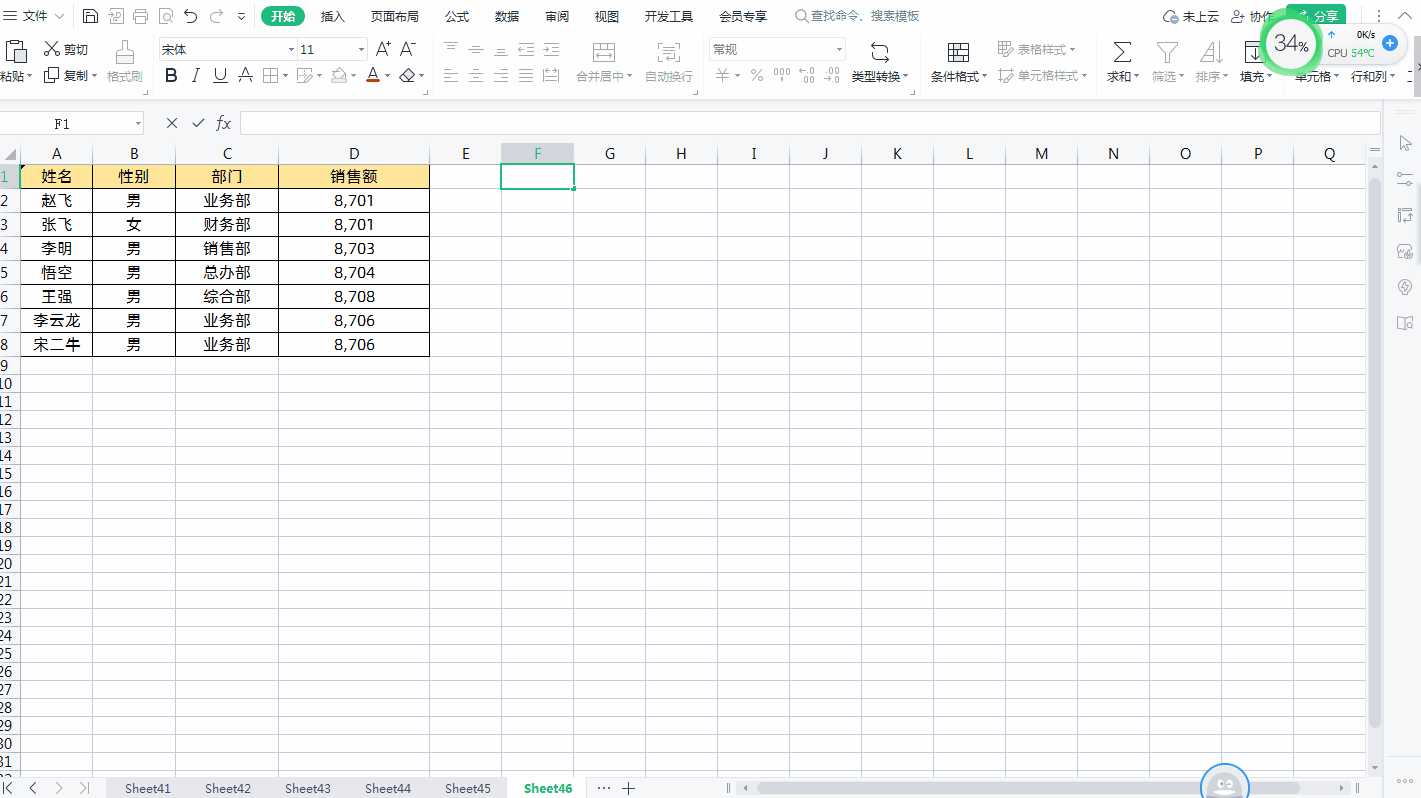Switch to the Data (数据) tab

[507, 16]
